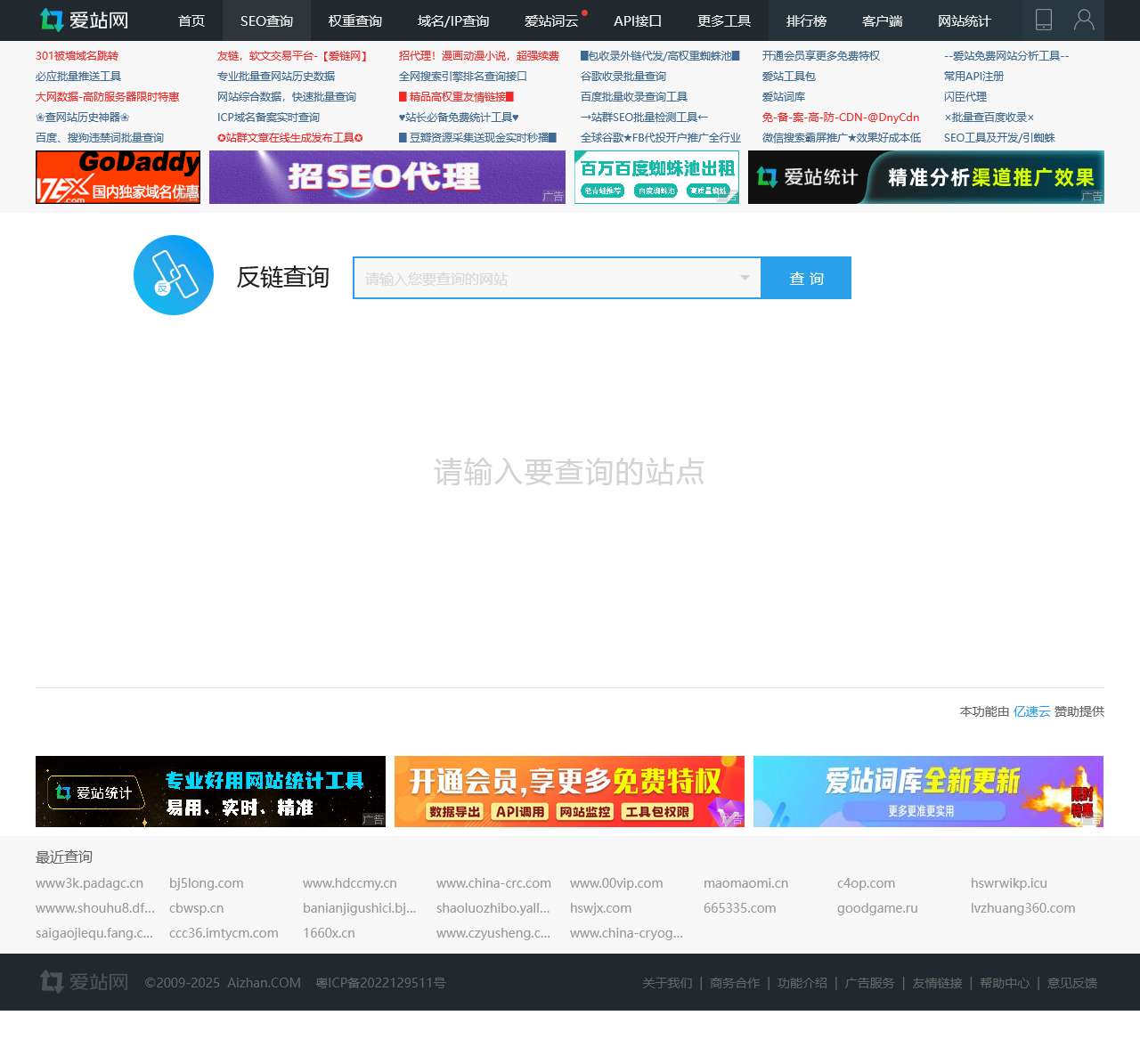The width and height of the screenshot is (1140, 1064).
Task: Click the 爱站词库 text link
Action: point(784,97)
